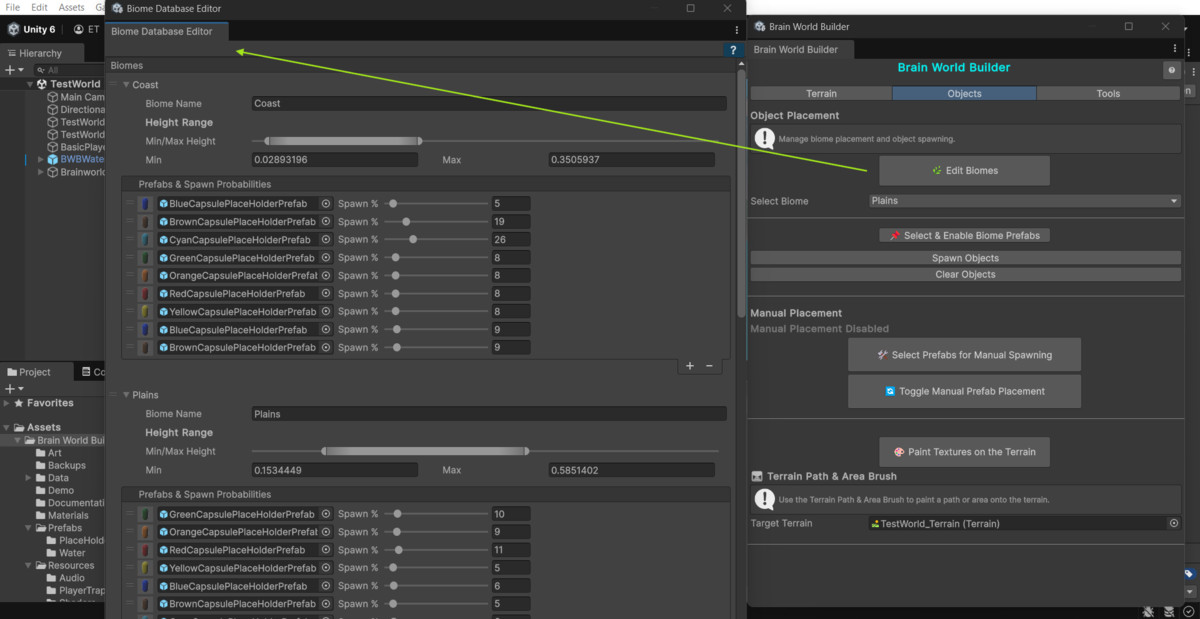The image size is (1200, 619).
Task: Click Toggle Manual Prefab Placement
Action: click(x=964, y=391)
